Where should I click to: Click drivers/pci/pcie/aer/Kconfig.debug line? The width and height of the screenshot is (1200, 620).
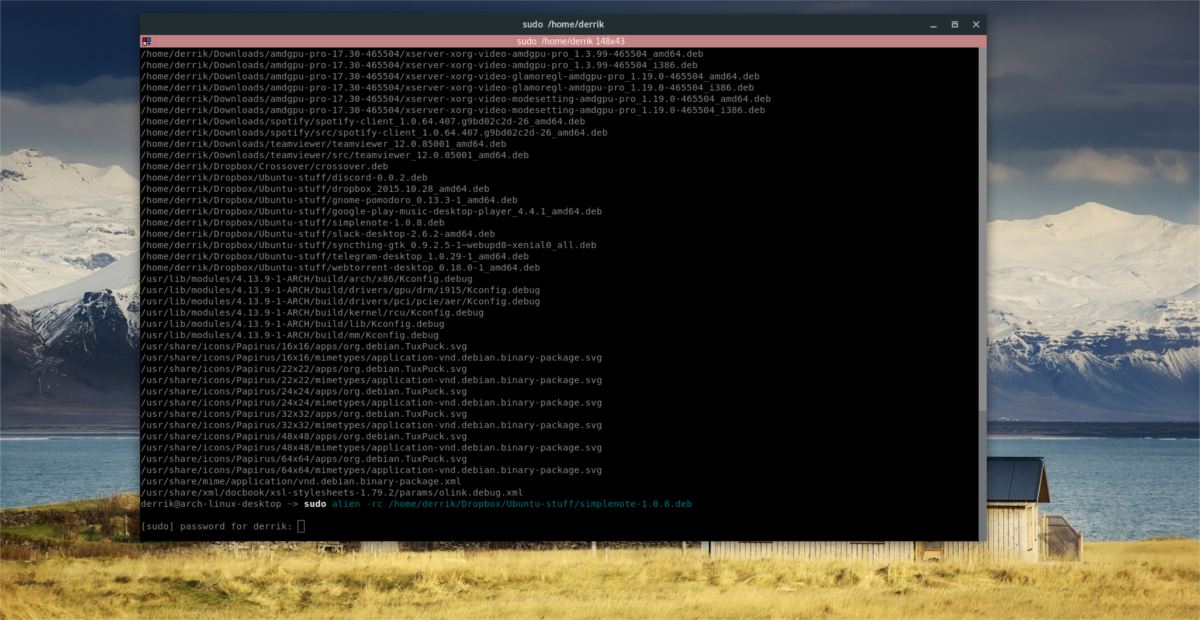point(341,301)
